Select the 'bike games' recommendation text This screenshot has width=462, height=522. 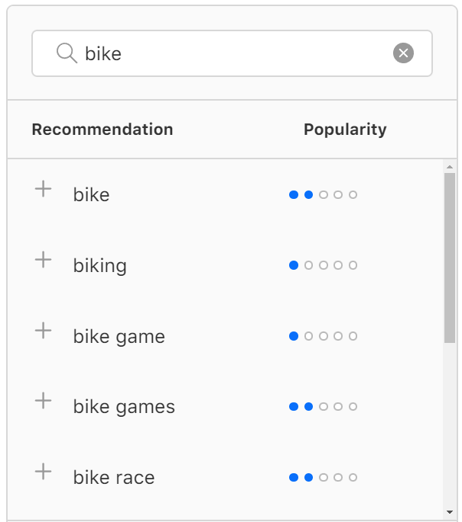point(124,407)
